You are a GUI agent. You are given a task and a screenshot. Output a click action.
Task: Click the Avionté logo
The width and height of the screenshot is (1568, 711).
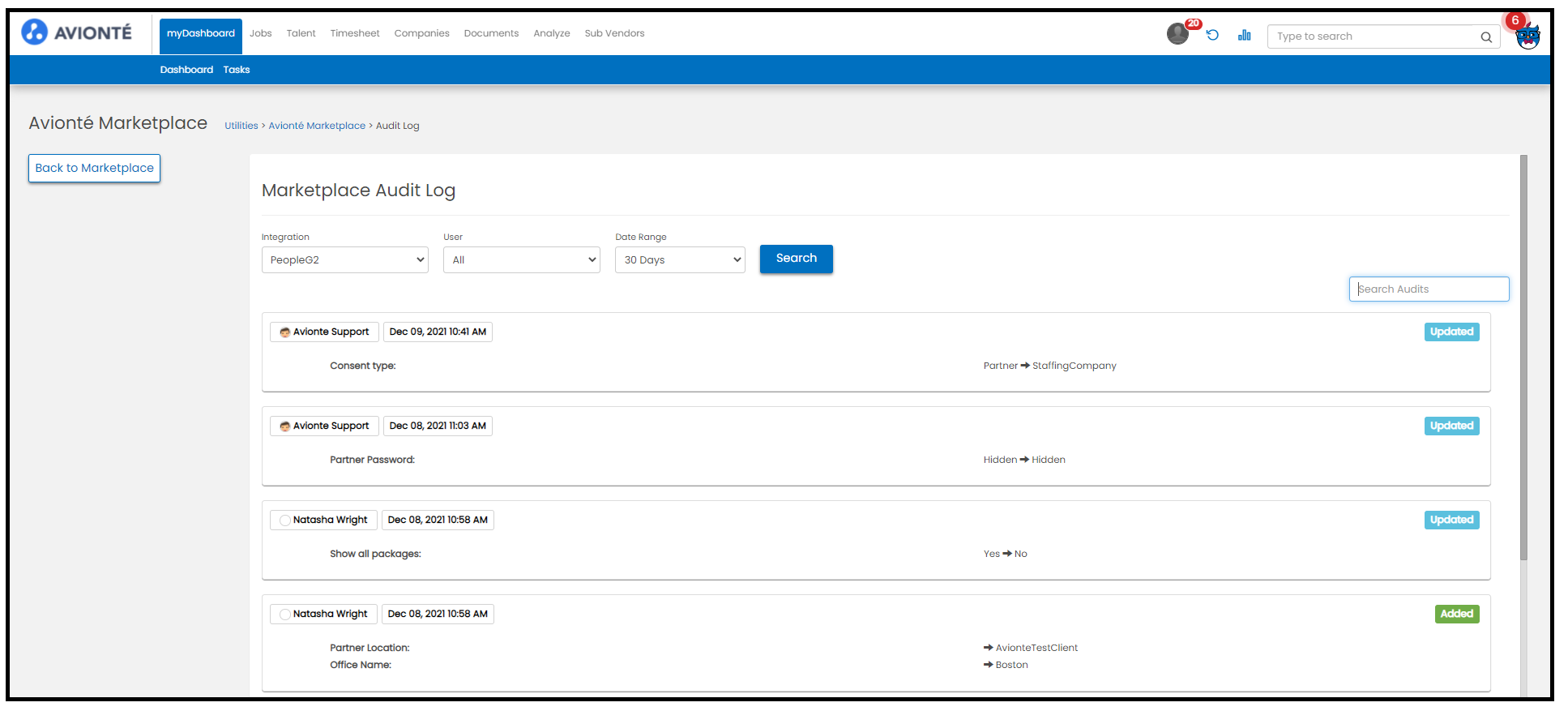pyautogui.click(x=77, y=32)
